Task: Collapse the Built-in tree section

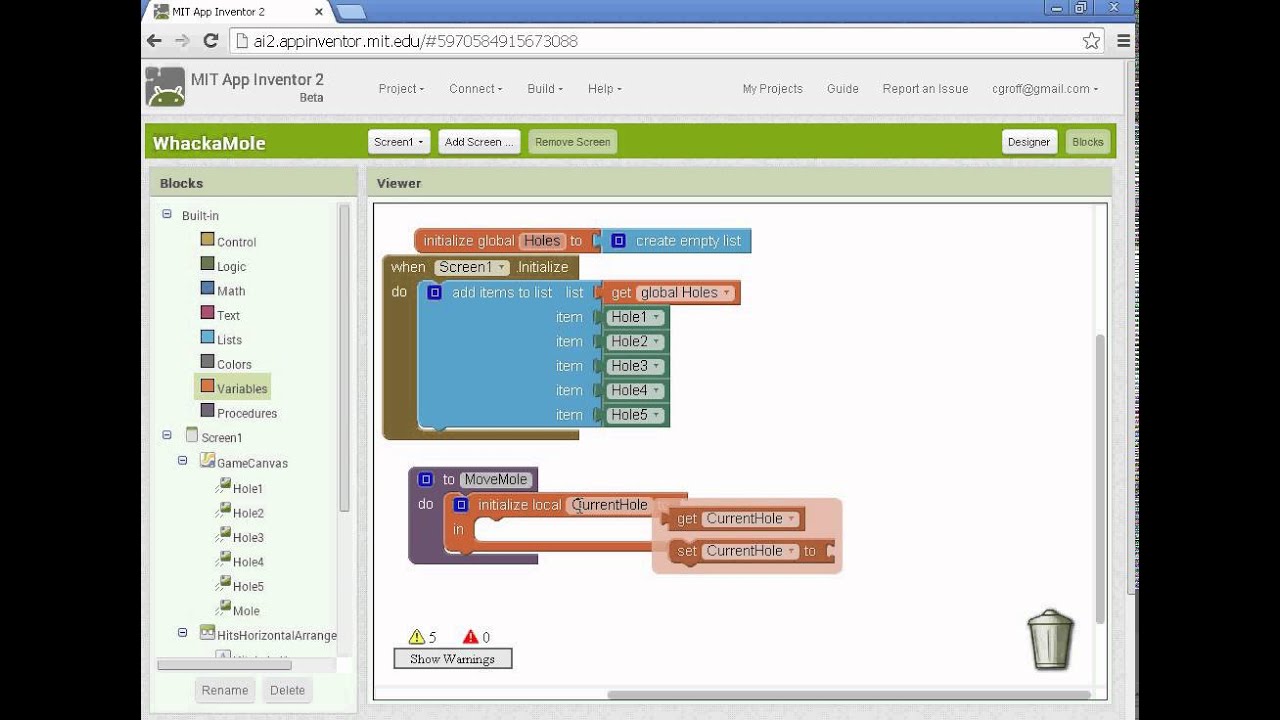Action: (x=166, y=214)
